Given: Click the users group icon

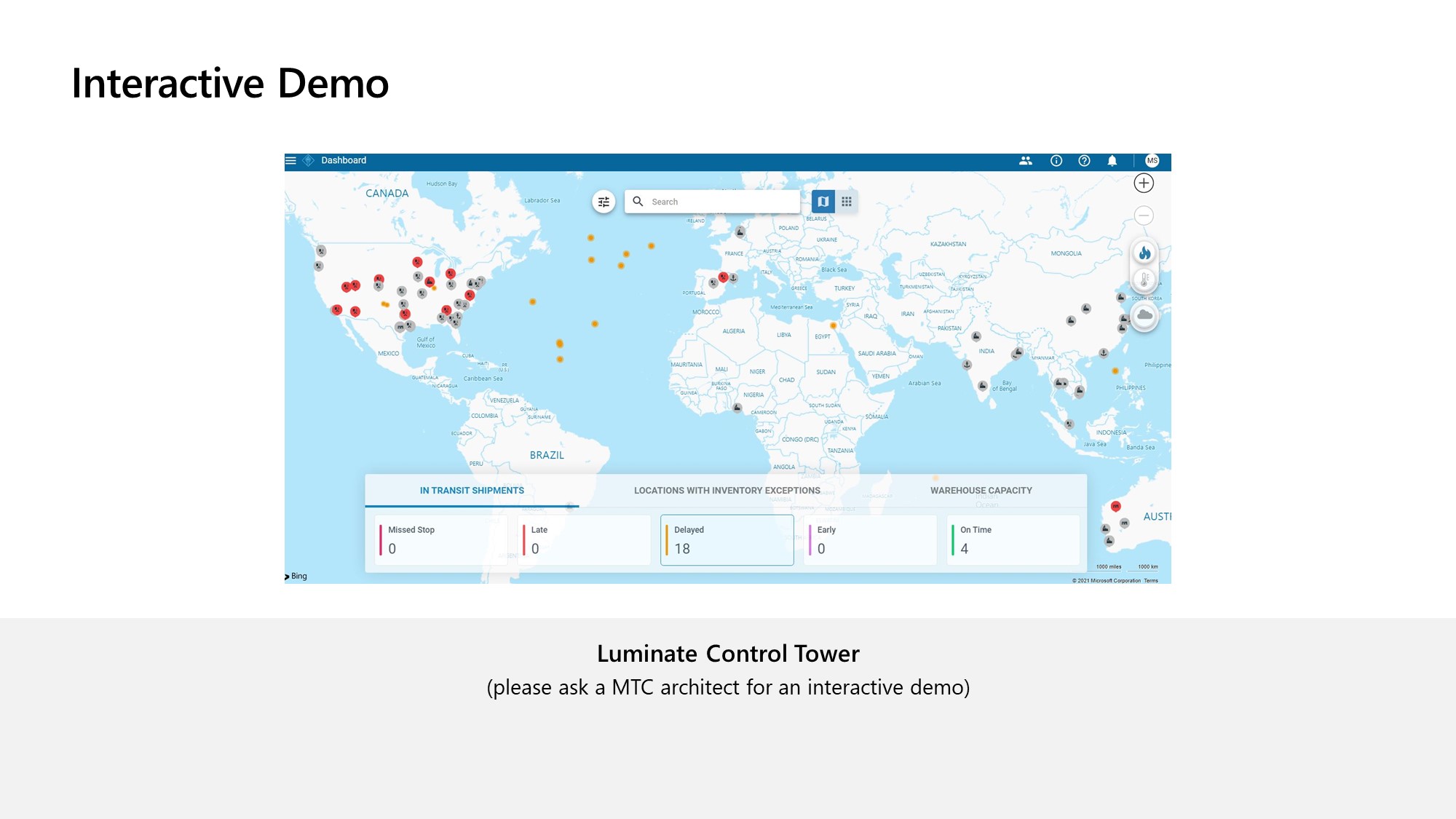Looking at the screenshot, I should point(1026,161).
